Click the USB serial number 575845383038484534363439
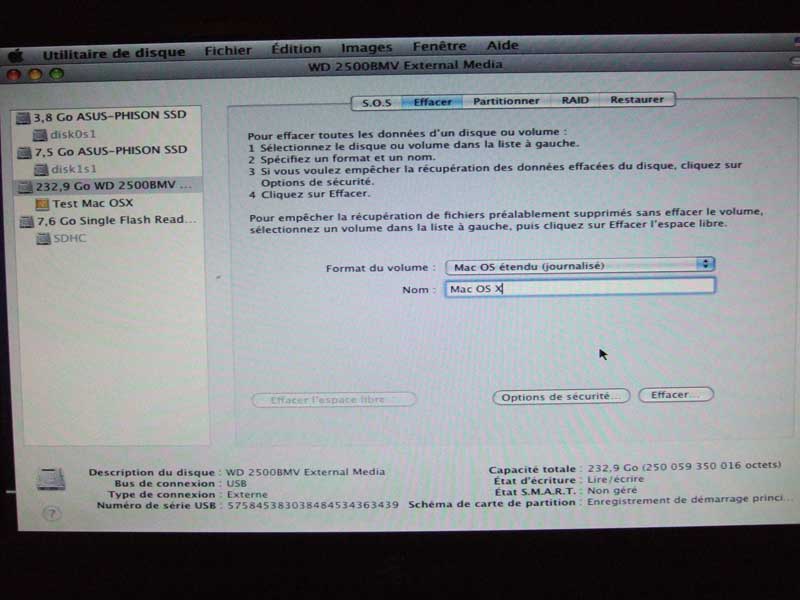 [313, 505]
